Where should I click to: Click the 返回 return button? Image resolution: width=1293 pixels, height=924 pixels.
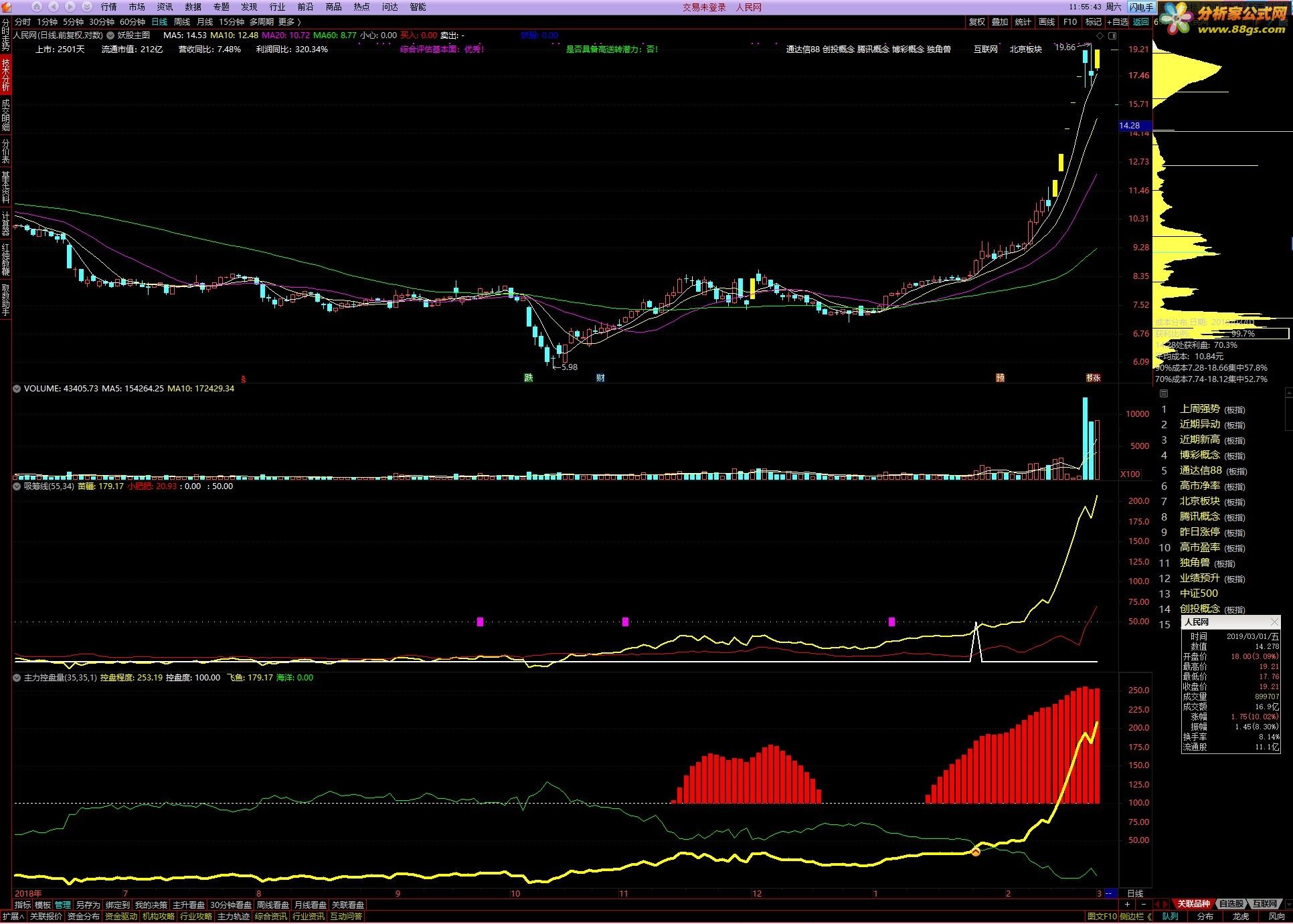click(x=1140, y=22)
